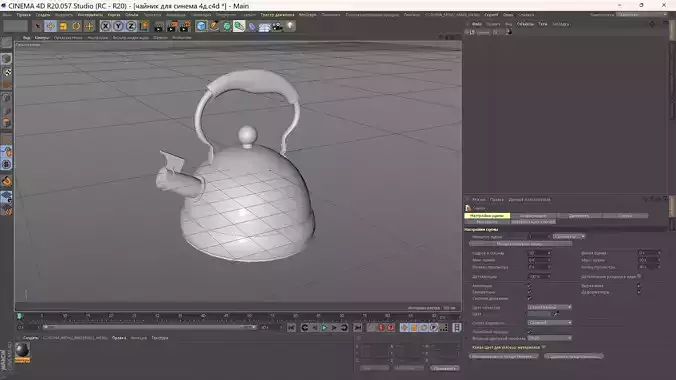The width and height of the screenshot is (676, 380).
Task: Activate the Move tool in toolbar
Action: [50, 26]
